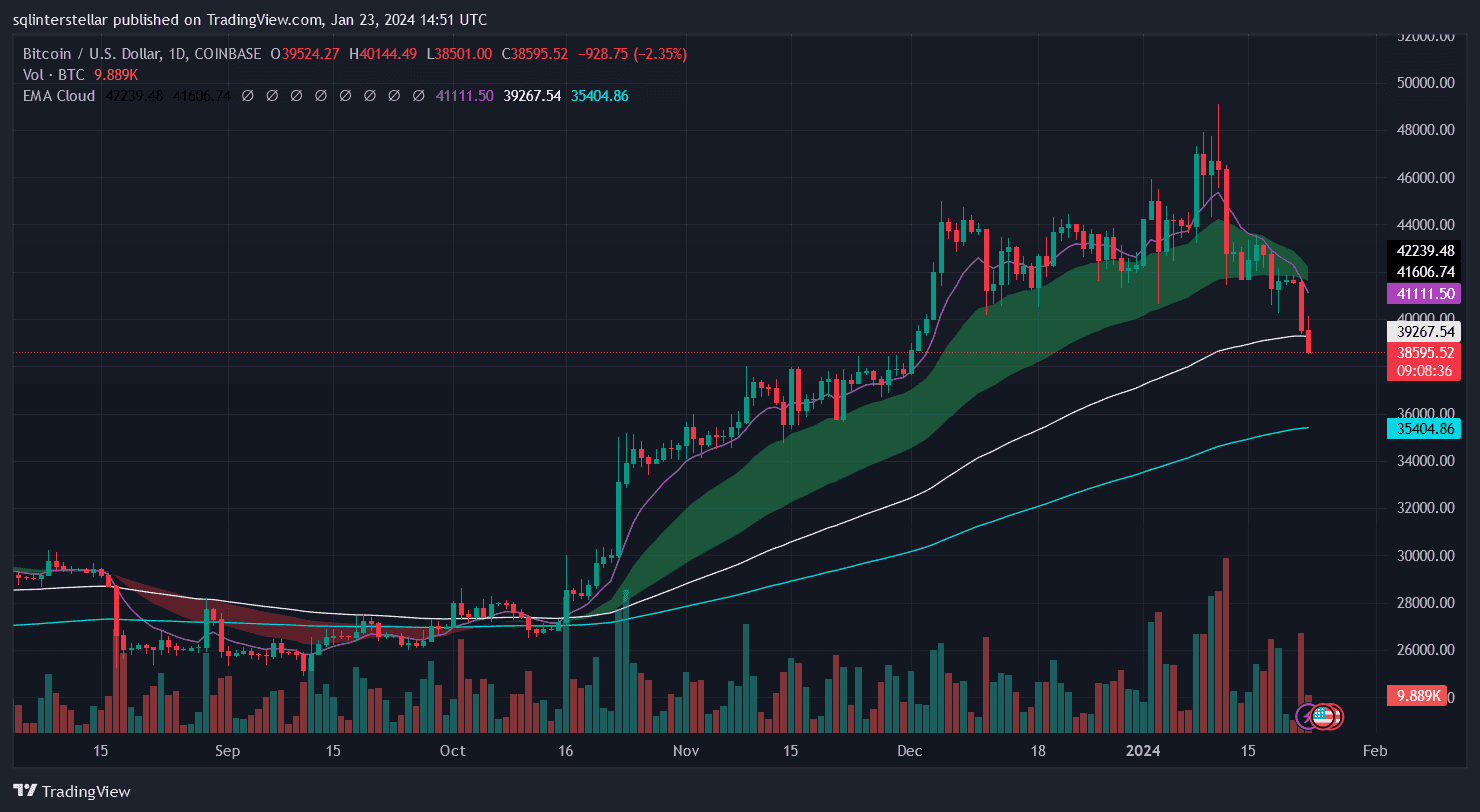The width and height of the screenshot is (1480, 812).
Task: Click the 50000.00 level on price scale
Action: point(1423,83)
